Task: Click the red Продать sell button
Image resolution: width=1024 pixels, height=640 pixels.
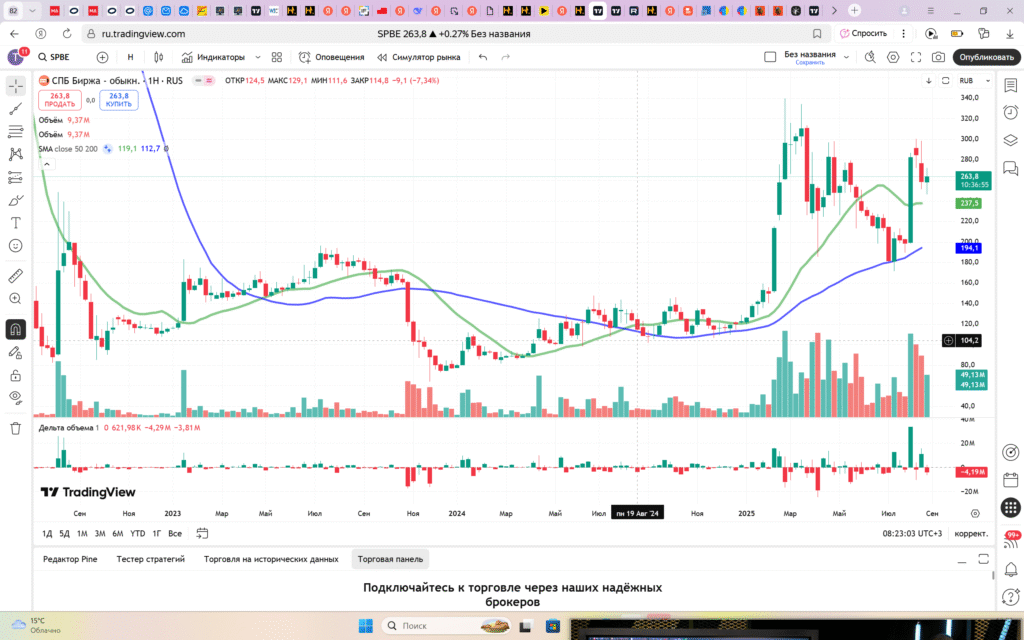Action: coord(59,100)
